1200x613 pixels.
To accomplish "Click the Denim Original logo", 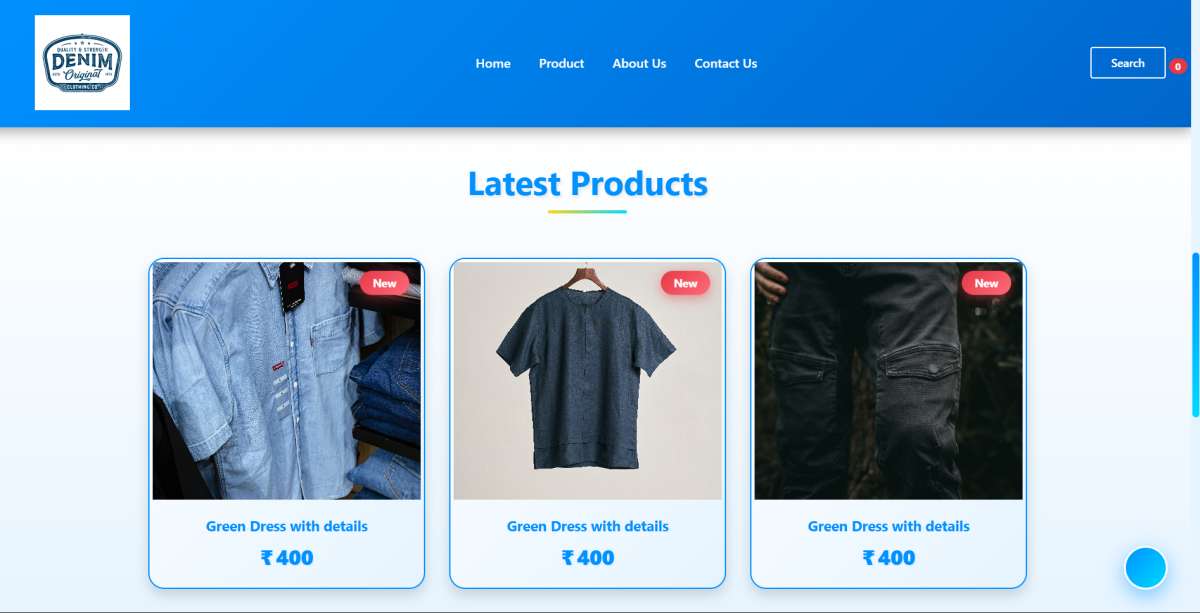I will [82, 63].
